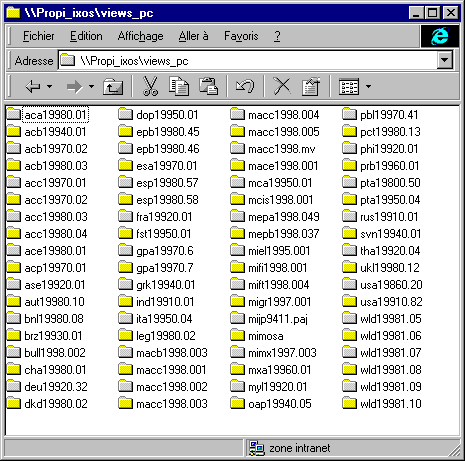The image size is (465, 461).
Task: Click the Cut scissors icon
Action: [150, 86]
